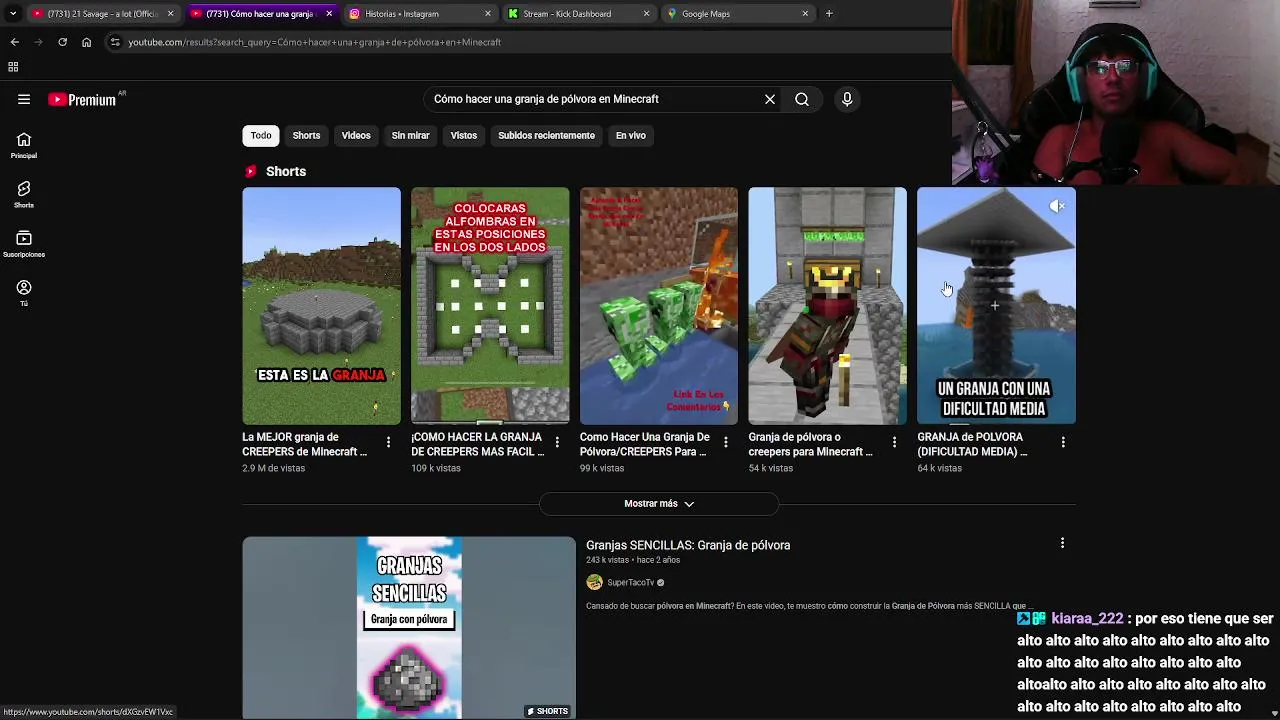The height and width of the screenshot is (720, 1280).
Task: Open La MEJOR granja de CREEPERS title
Action: pos(305,444)
